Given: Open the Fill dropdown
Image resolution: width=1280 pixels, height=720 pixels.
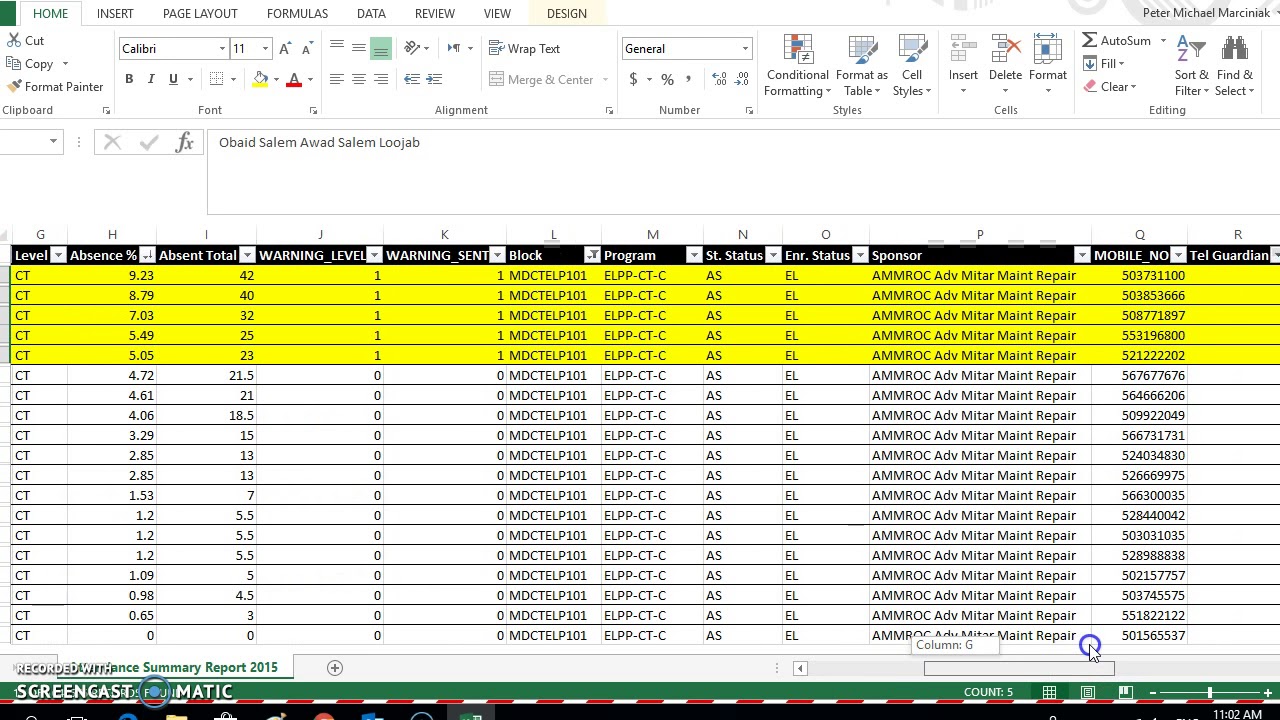Looking at the screenshot, I should (1104, 64).
